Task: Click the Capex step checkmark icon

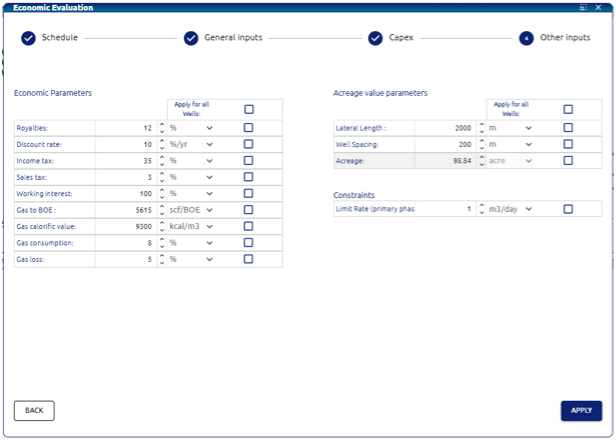Action: (x=375, y=38)
